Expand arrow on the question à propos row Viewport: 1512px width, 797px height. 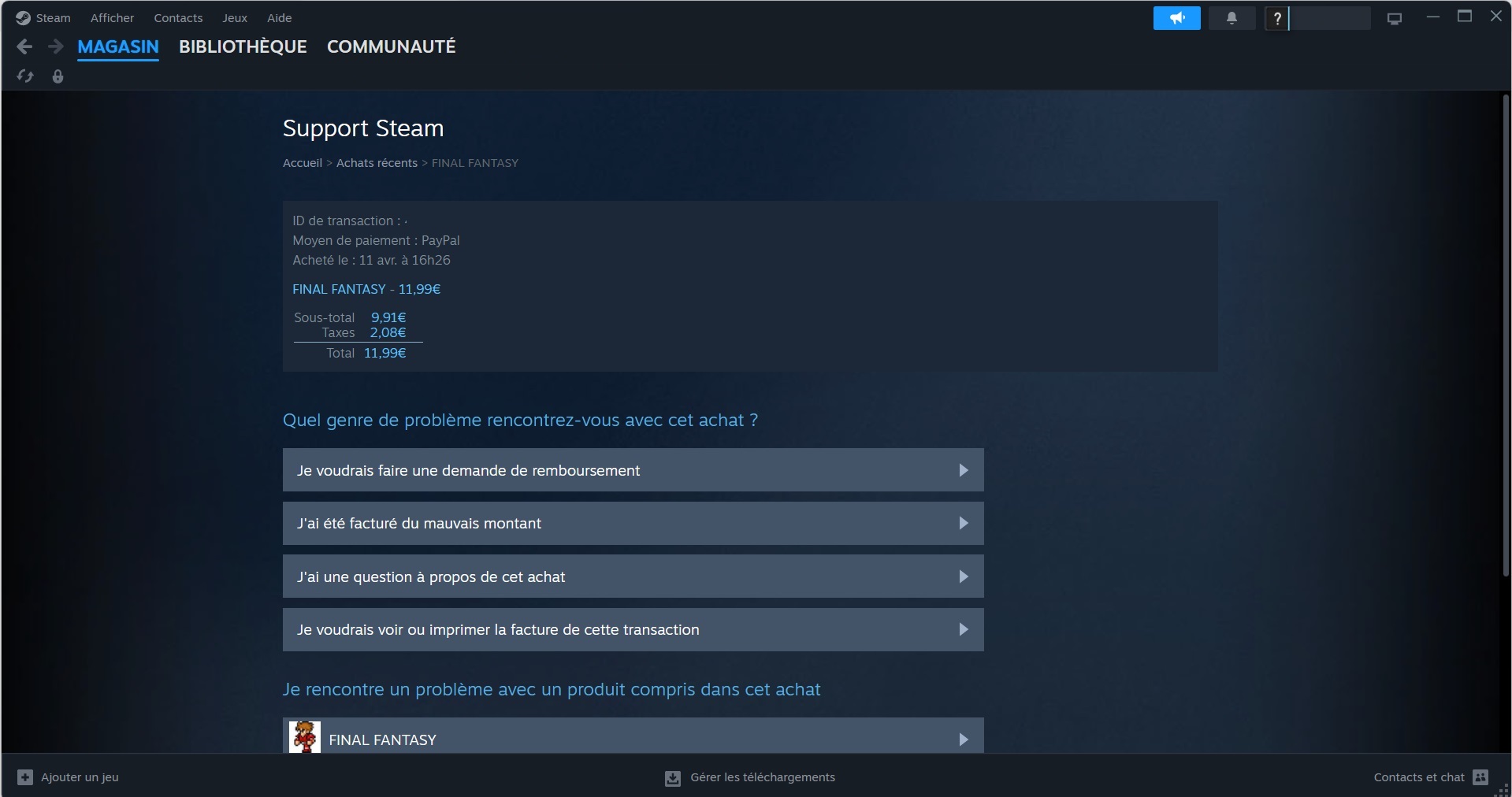963,576
